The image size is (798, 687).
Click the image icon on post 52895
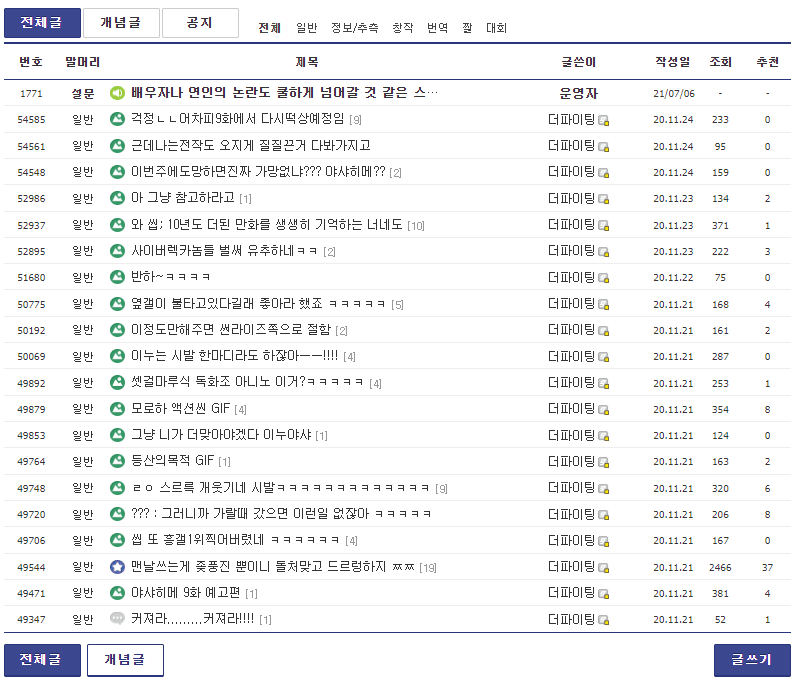coord(118,251)
